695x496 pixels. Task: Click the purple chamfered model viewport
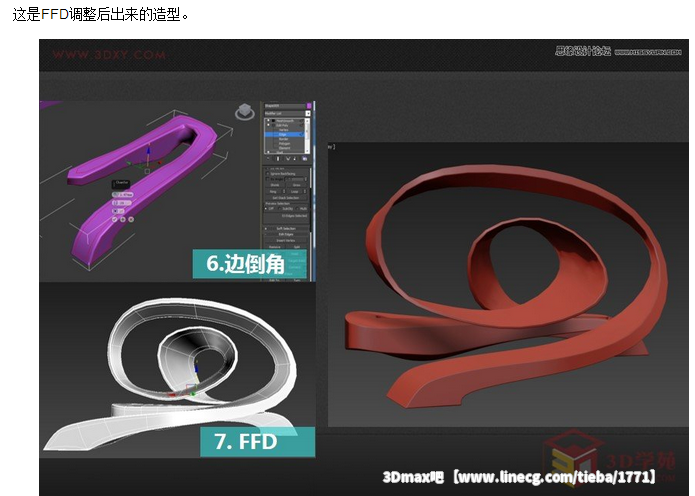[151, 191]
